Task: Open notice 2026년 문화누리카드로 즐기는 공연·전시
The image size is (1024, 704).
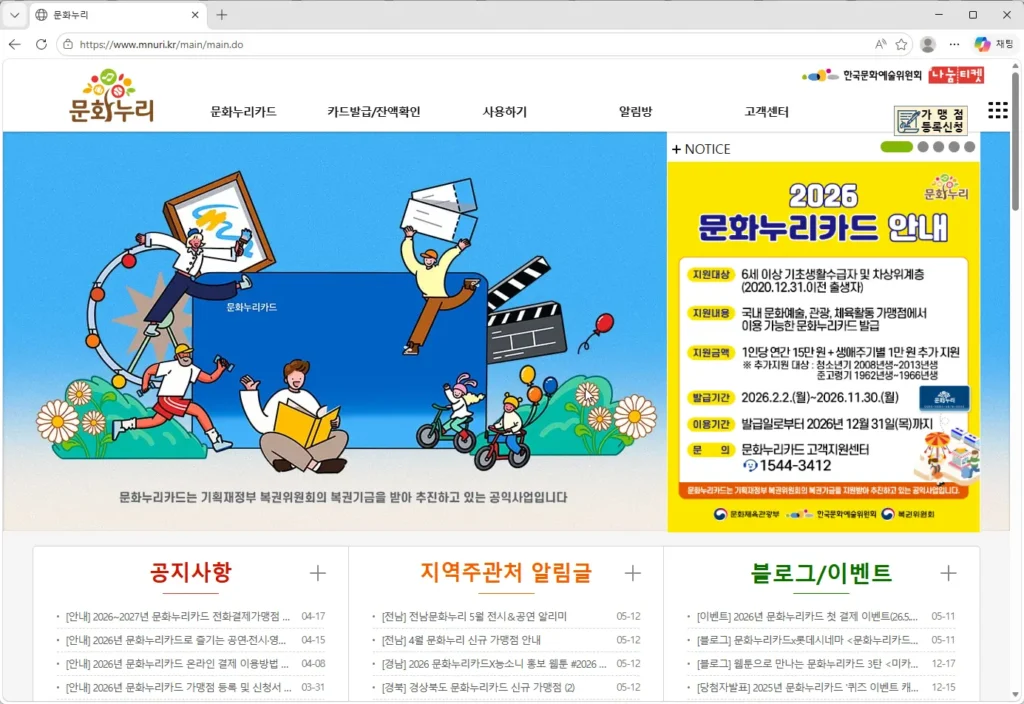Action: coord(176,640)
